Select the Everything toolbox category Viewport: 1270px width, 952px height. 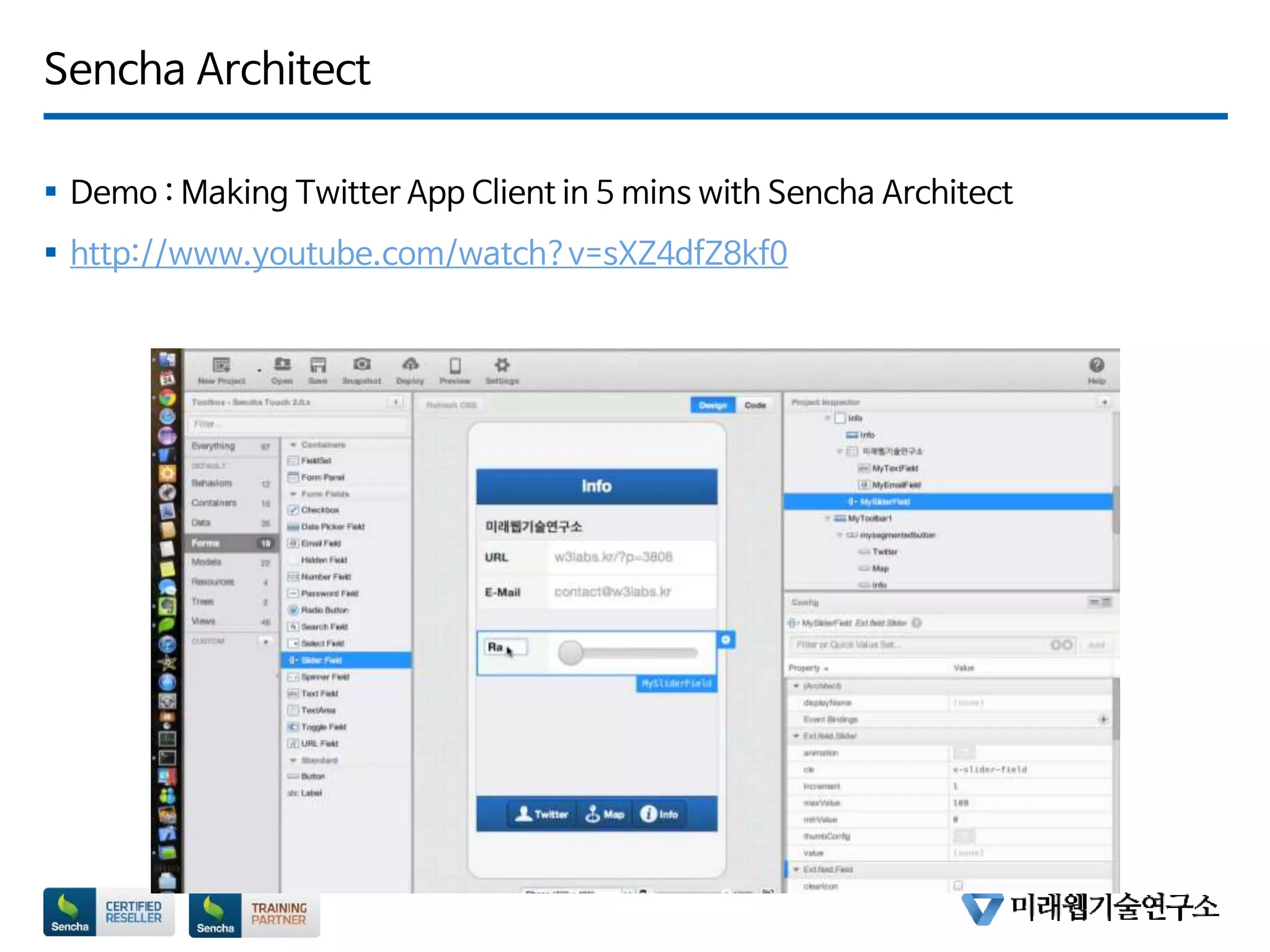tap(231, 446)
